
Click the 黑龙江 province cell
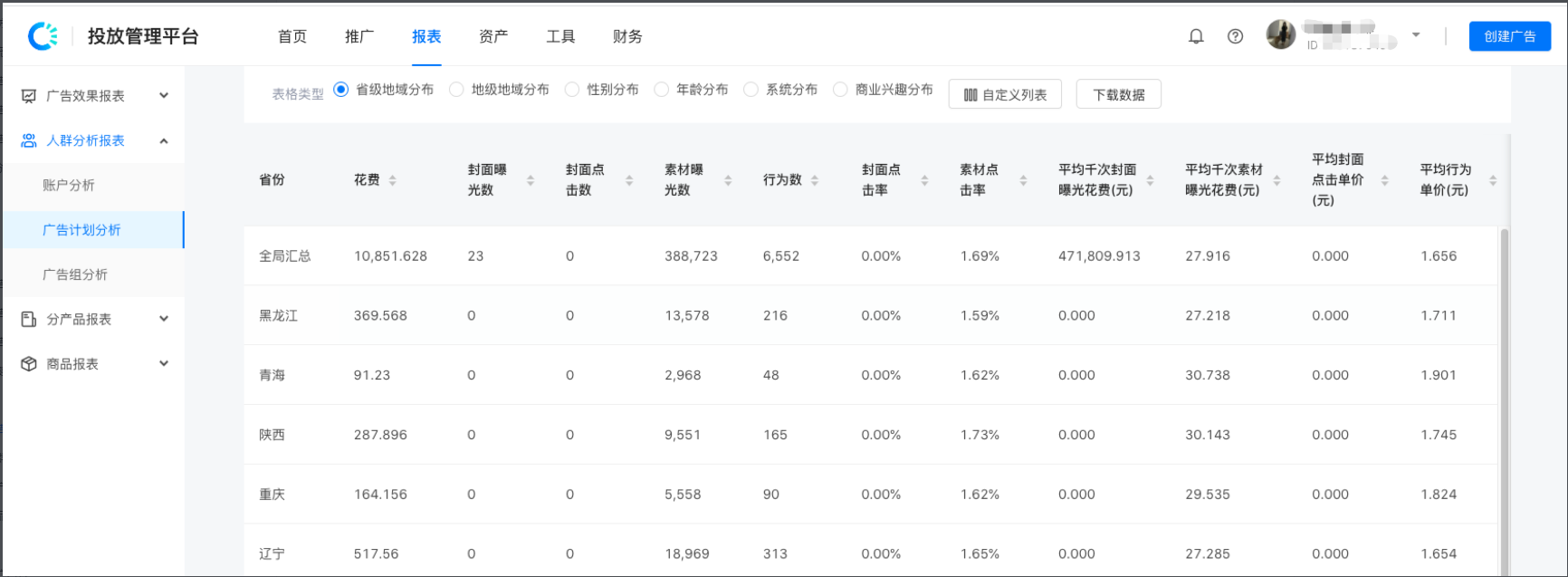tap(279, 315)
